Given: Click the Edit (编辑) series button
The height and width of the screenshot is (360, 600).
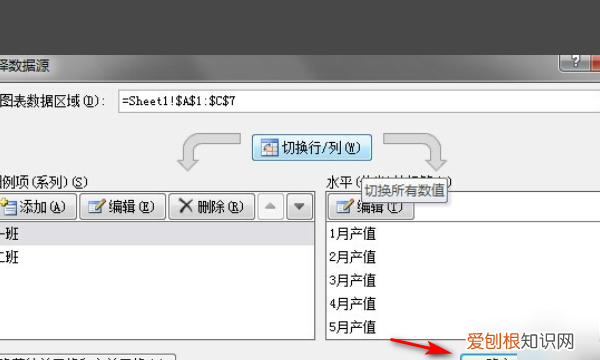Looking at the screenshot, I should coord(122,207).
